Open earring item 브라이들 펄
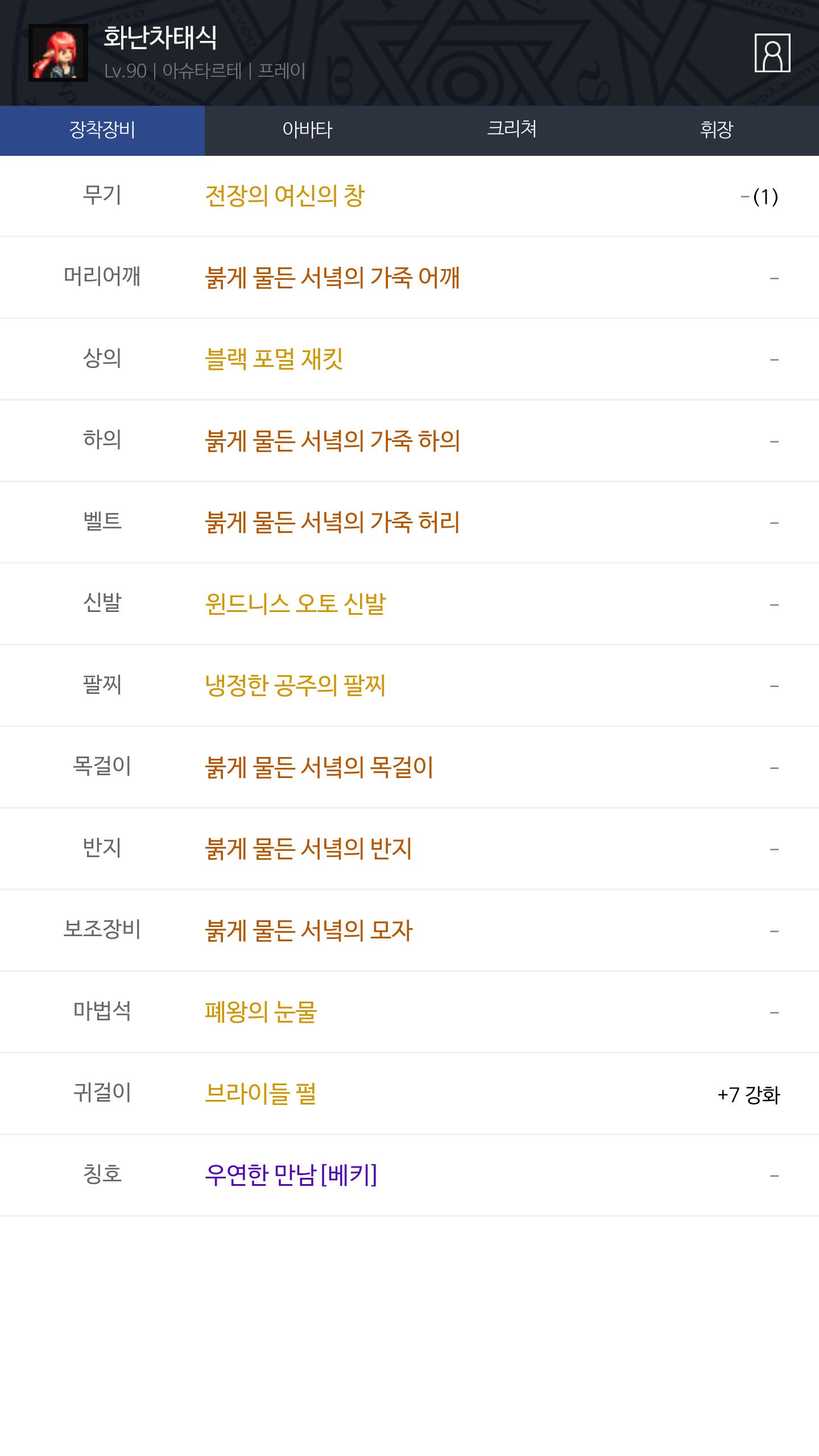Image resolution: width=819 pixels, height=1456 pixels. [260, 1094]
